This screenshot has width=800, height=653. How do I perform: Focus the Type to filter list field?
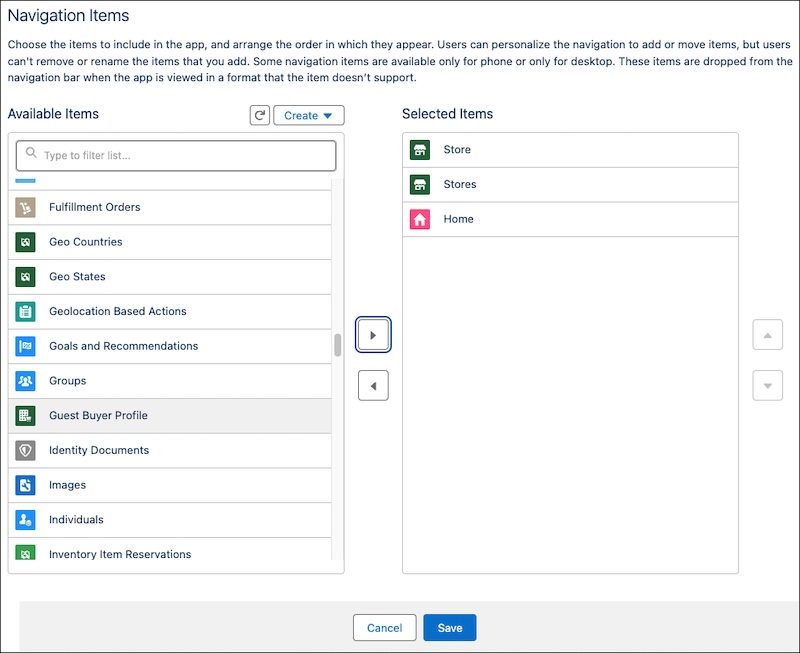pos(176,156)
